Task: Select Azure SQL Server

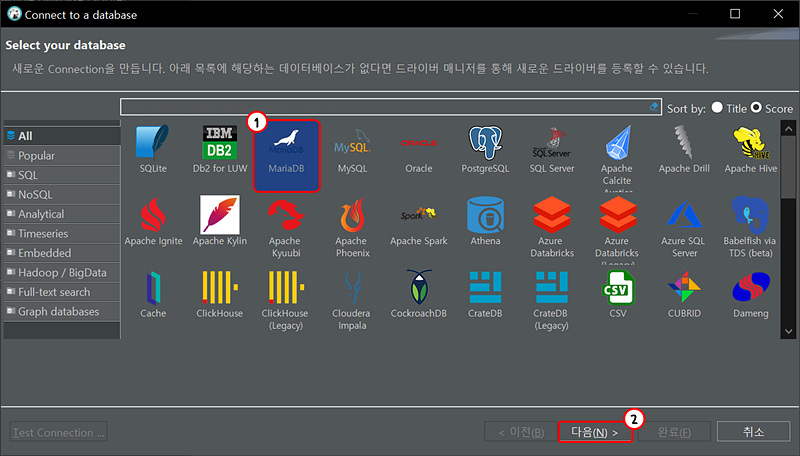Action: point(684,227)
